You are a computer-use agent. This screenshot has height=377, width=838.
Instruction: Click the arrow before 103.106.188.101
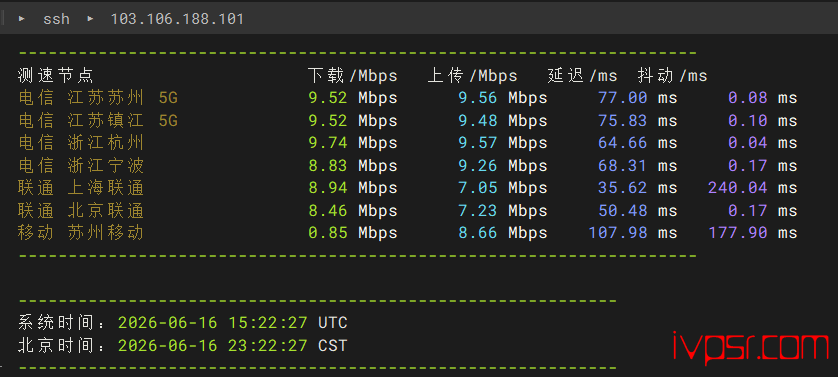(x=90, y=19)
